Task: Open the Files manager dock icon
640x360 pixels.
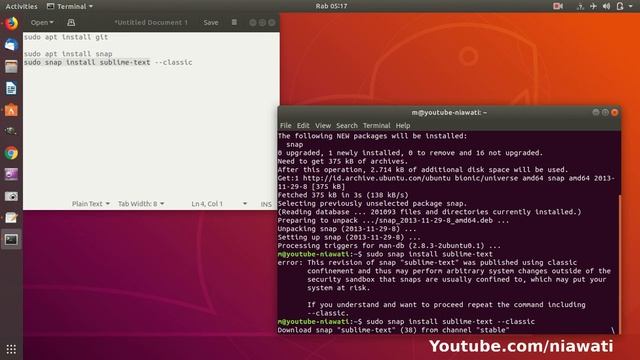Action: point(11,66)
